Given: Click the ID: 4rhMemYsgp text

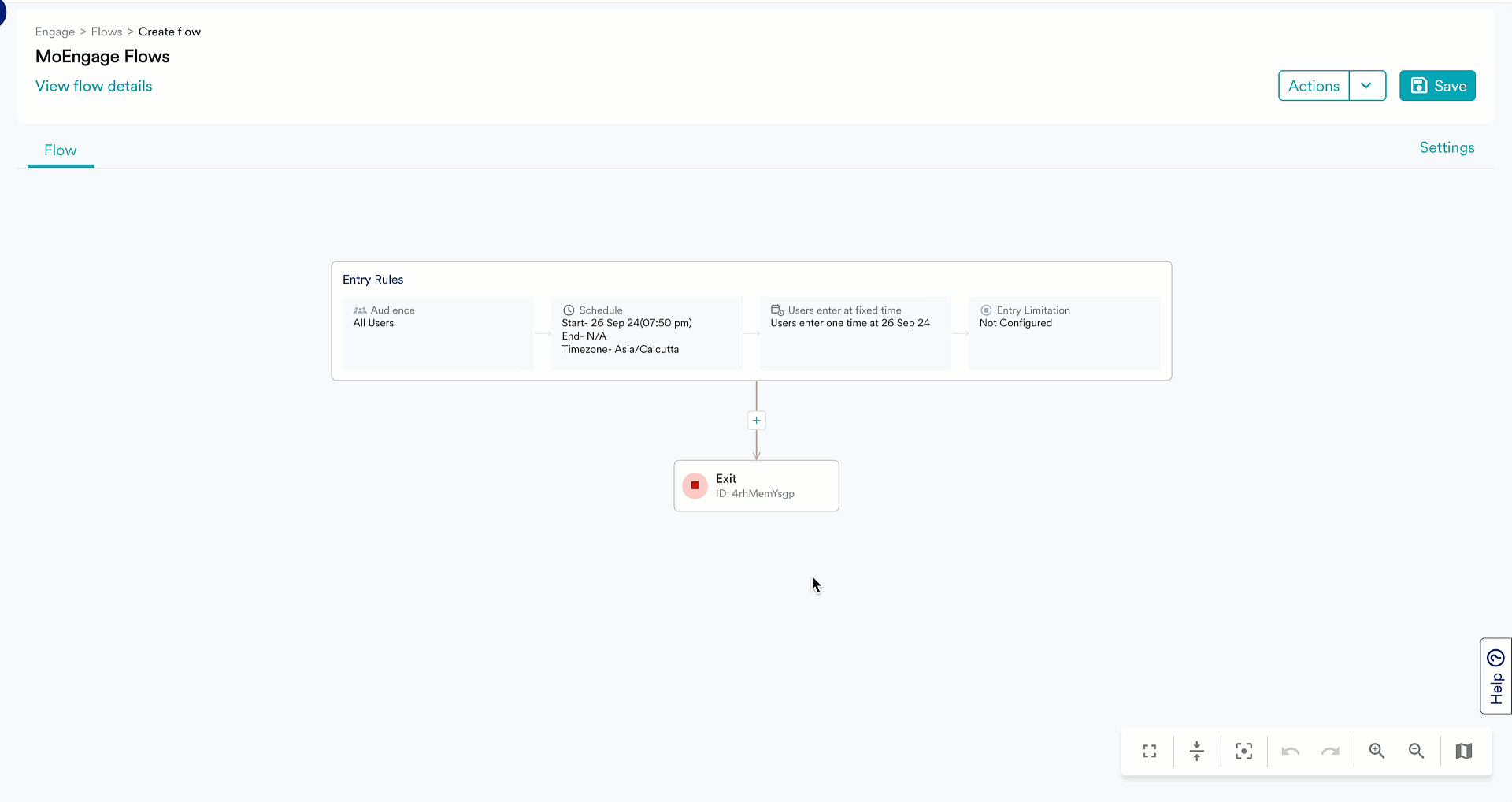Looking at the screenshot, I should point(754,494).
